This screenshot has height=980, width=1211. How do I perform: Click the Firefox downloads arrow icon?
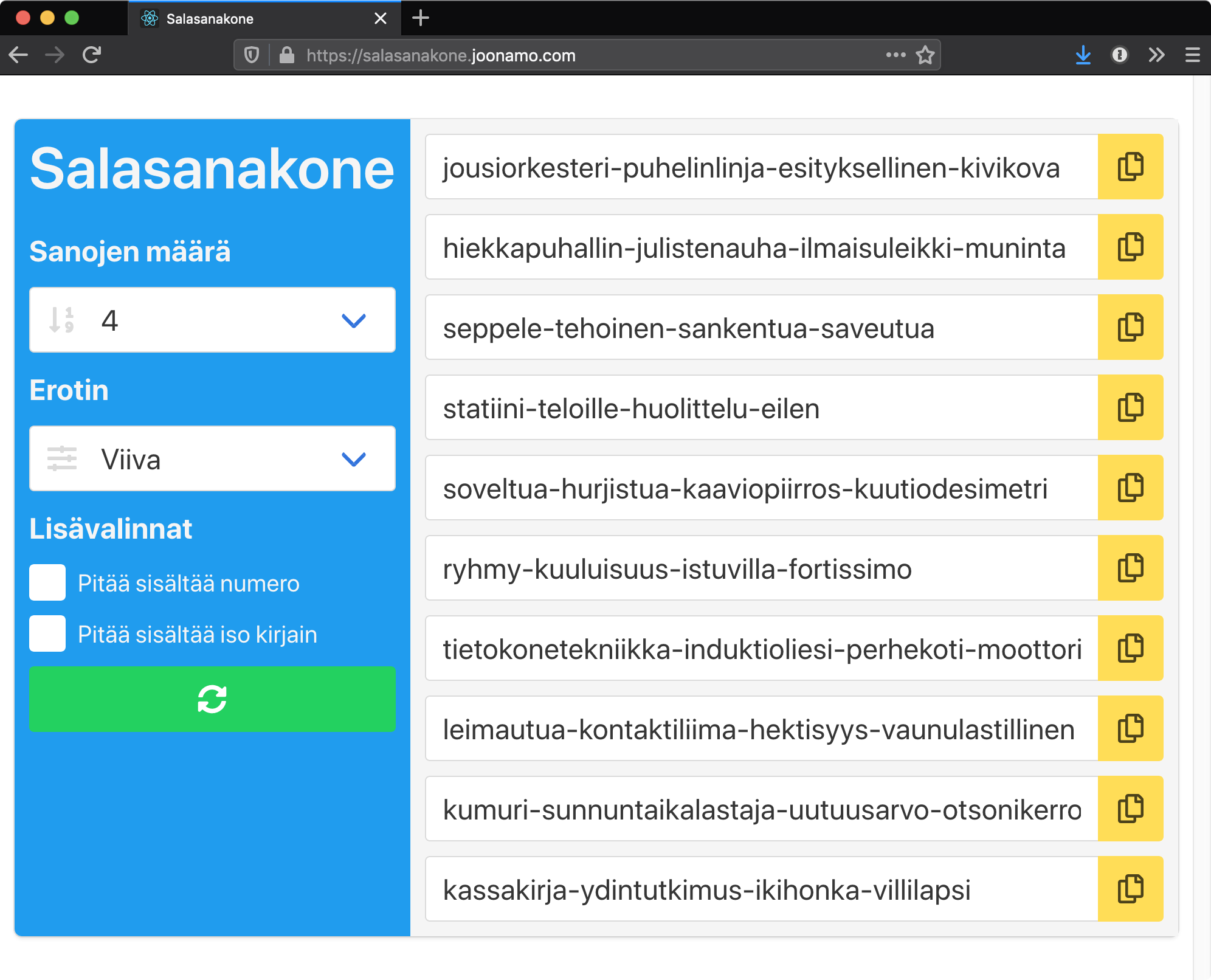pyautogui.click(x=1083, y=55)
